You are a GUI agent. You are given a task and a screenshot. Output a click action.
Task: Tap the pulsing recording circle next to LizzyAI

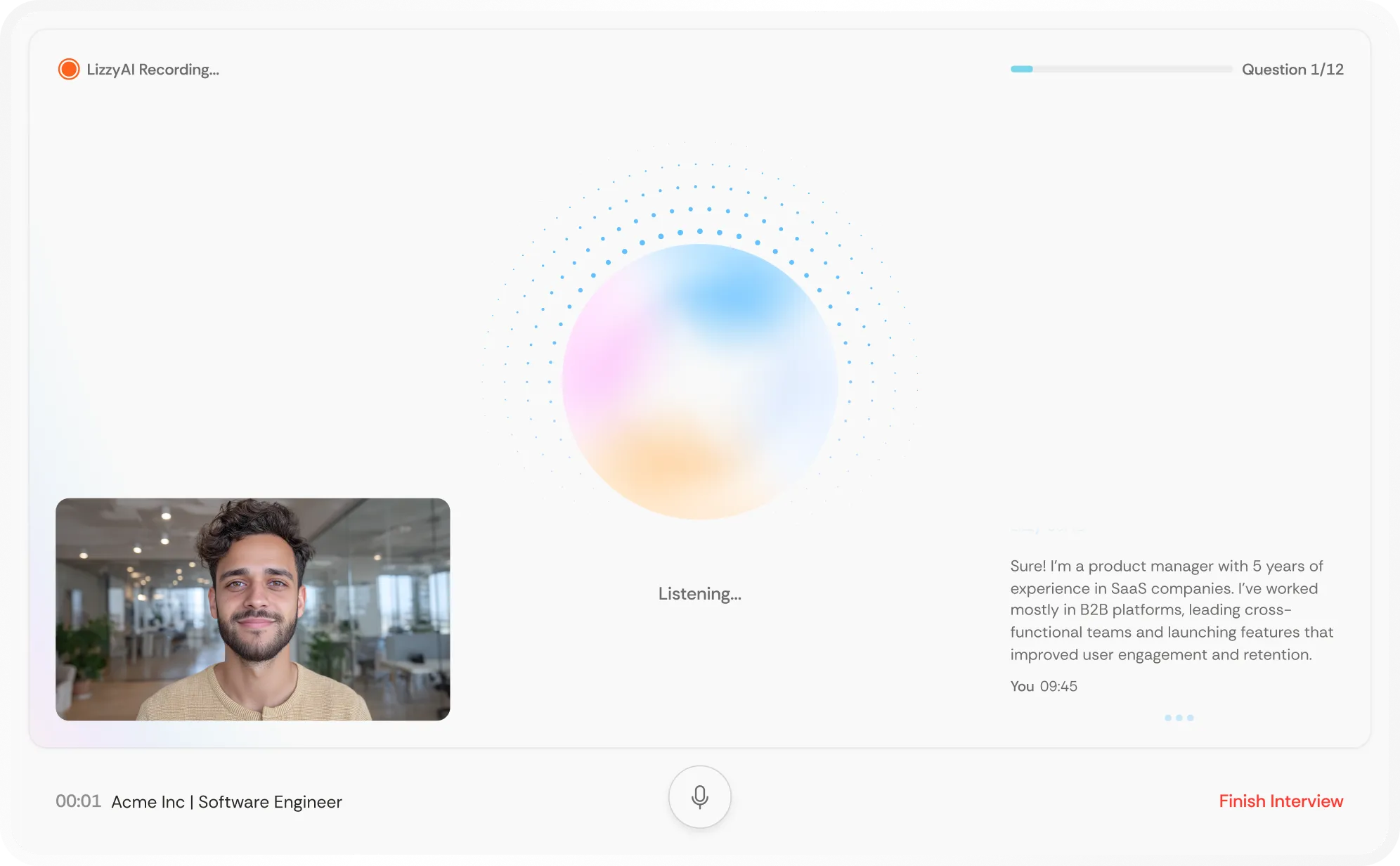pyautogui.click(x=68, y=69)
